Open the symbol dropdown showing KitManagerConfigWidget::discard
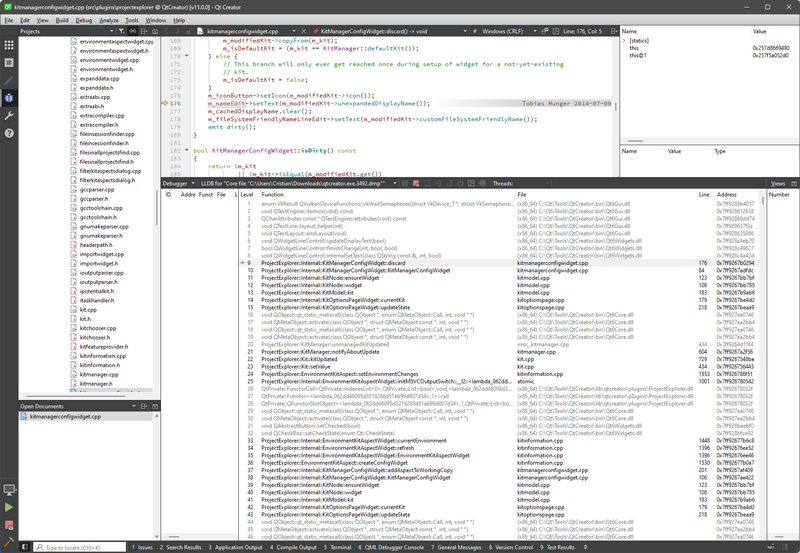The width and height of the screenshot is (800, 553). tap(390, 31)
